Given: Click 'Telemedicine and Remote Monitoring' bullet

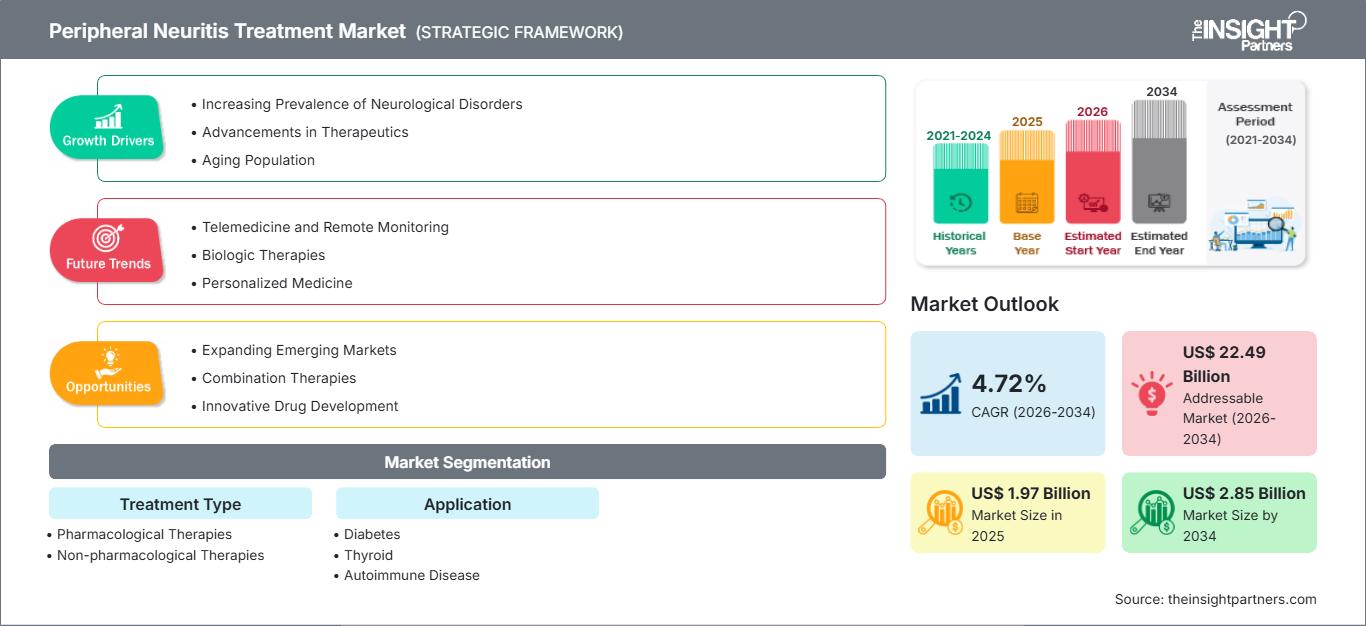Looking at the screenshot, I should point(325,227).
